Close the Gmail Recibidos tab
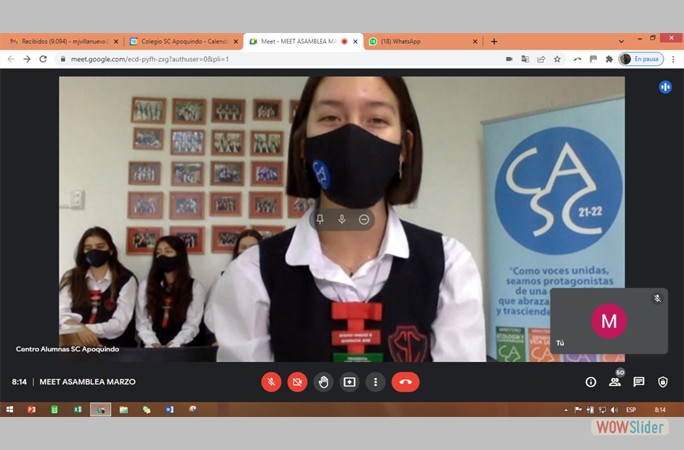This screenshot has height=450, width=684. 116,41
